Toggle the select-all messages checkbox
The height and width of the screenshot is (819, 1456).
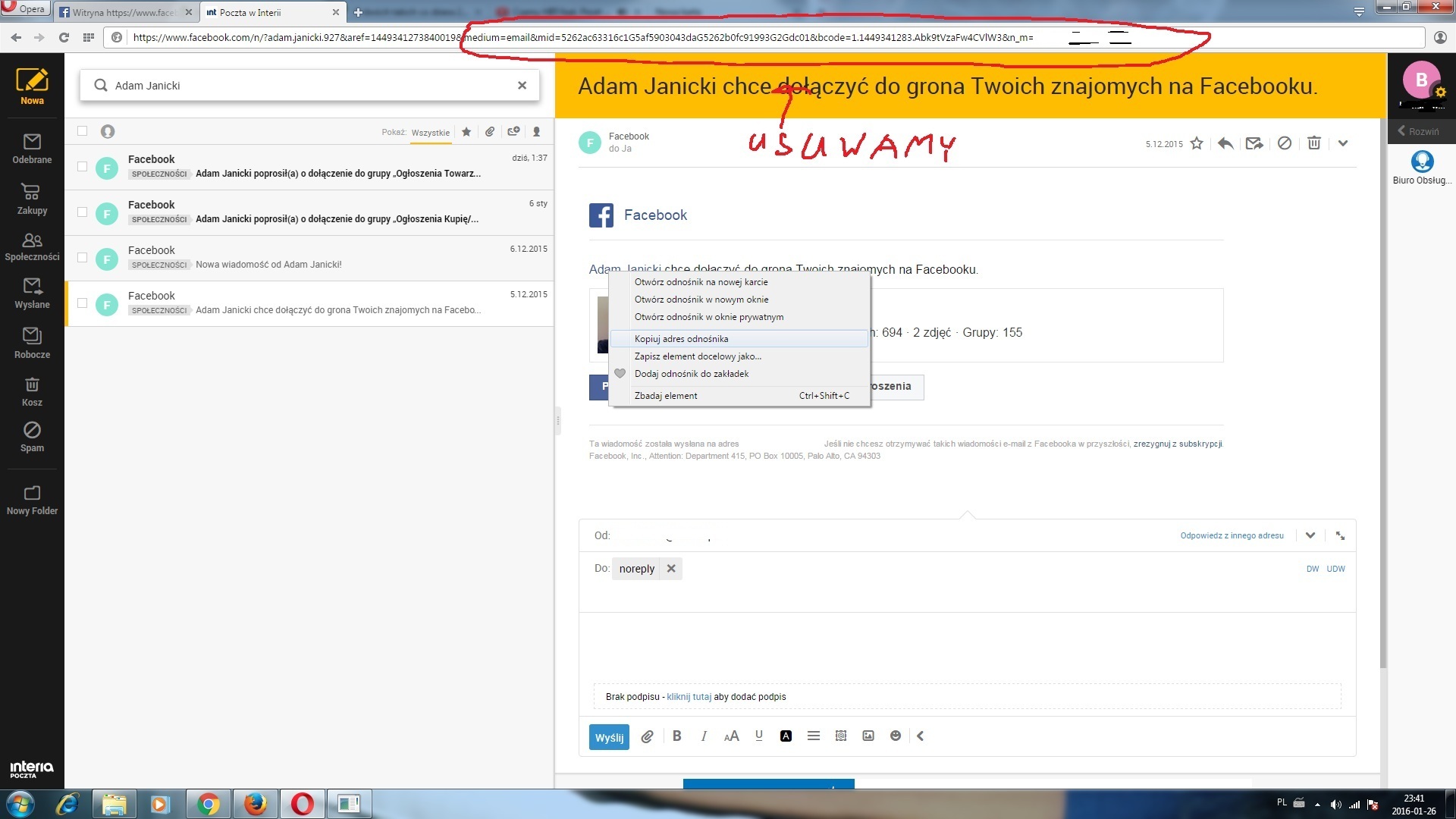pyautogui.click(x=83, y=131)
